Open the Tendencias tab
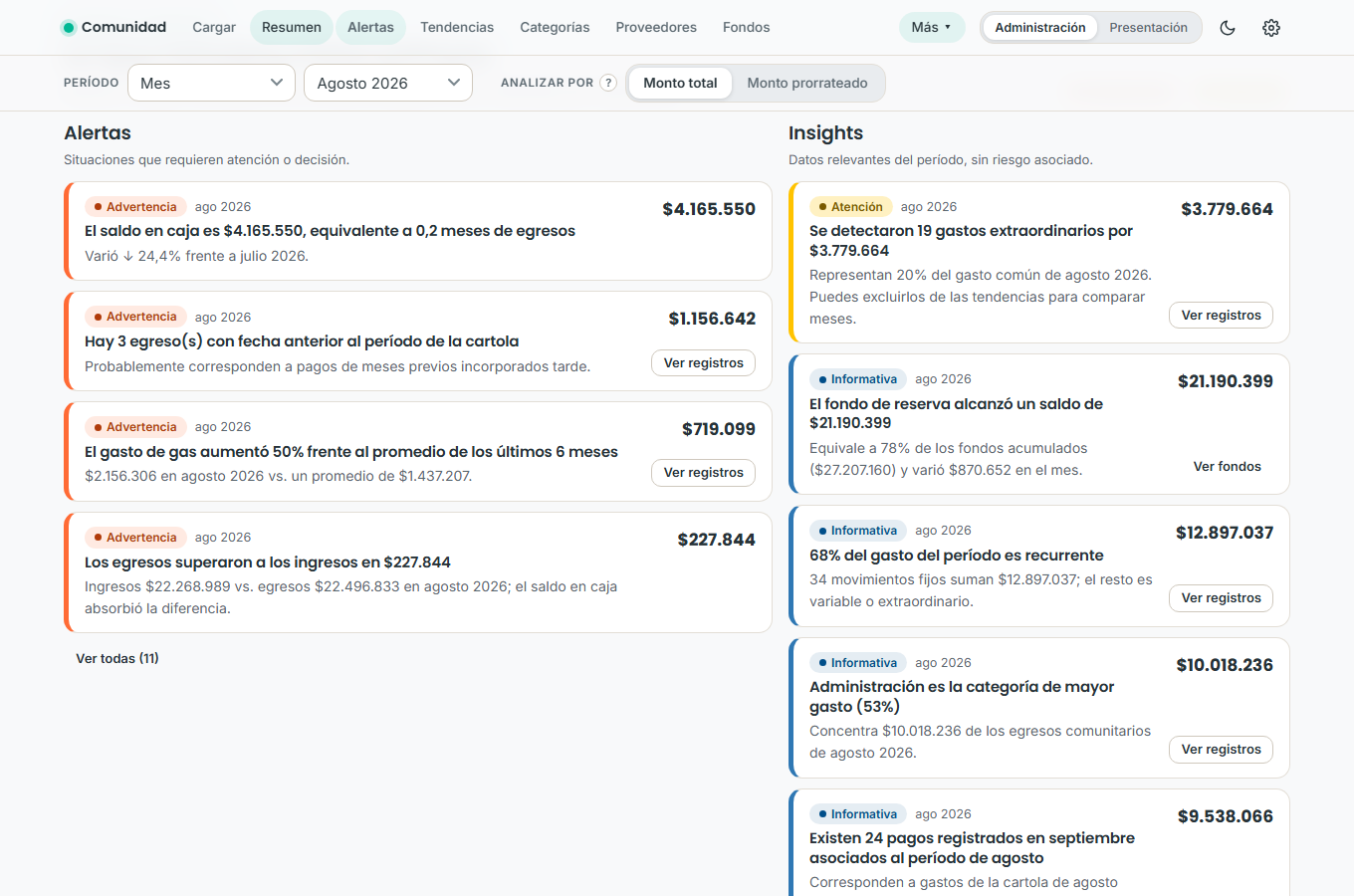 tap(457, 27)
